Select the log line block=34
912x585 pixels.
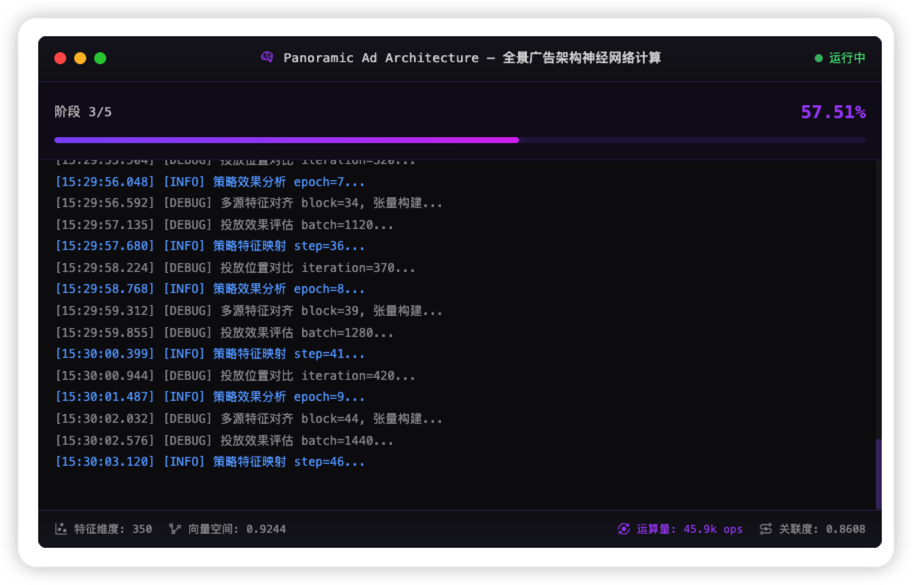(248, 203)
